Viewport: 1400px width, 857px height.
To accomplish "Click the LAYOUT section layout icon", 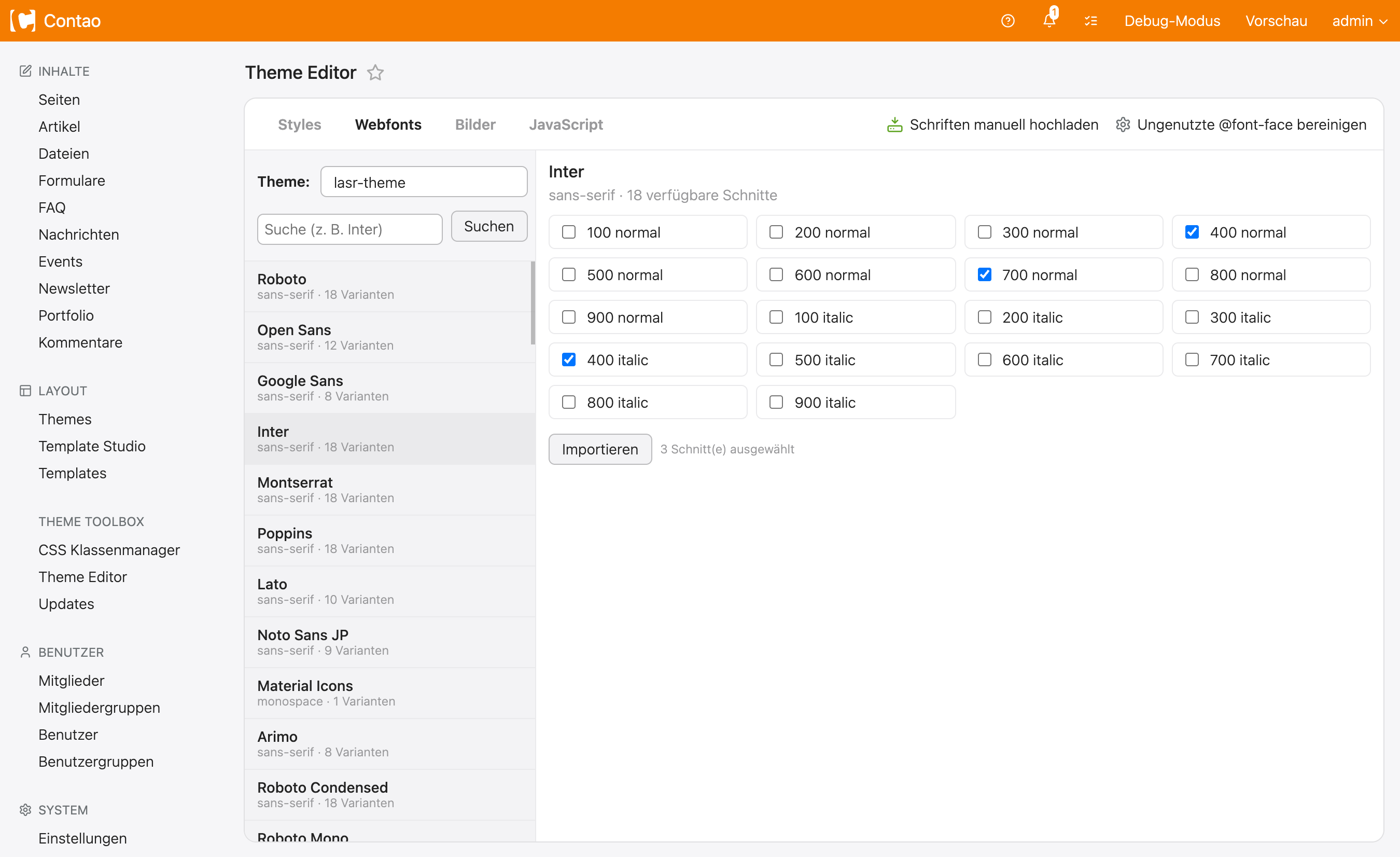I will pos(25,391).
